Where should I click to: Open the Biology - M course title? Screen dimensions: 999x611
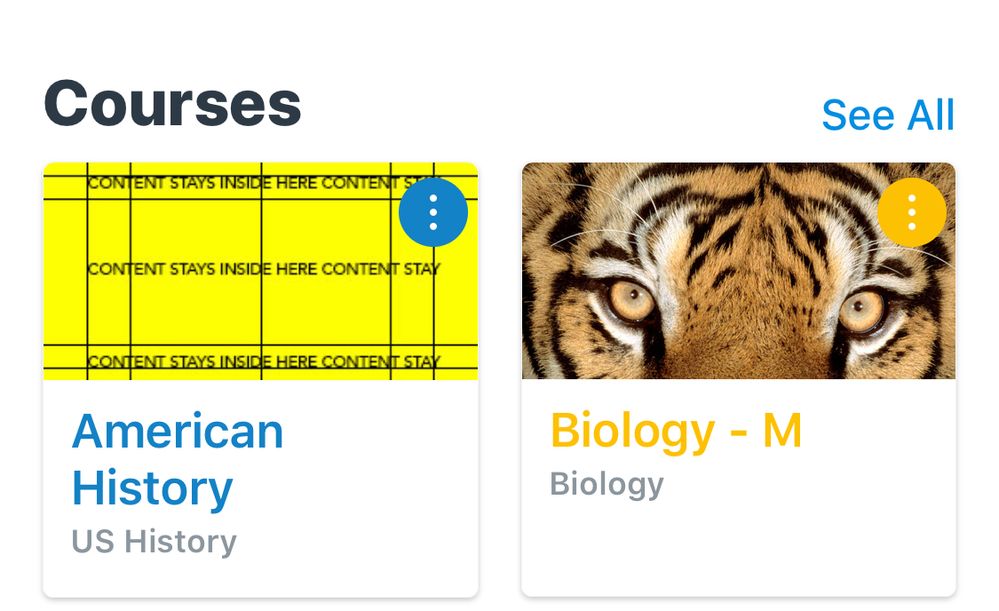(x=676, y=431)
